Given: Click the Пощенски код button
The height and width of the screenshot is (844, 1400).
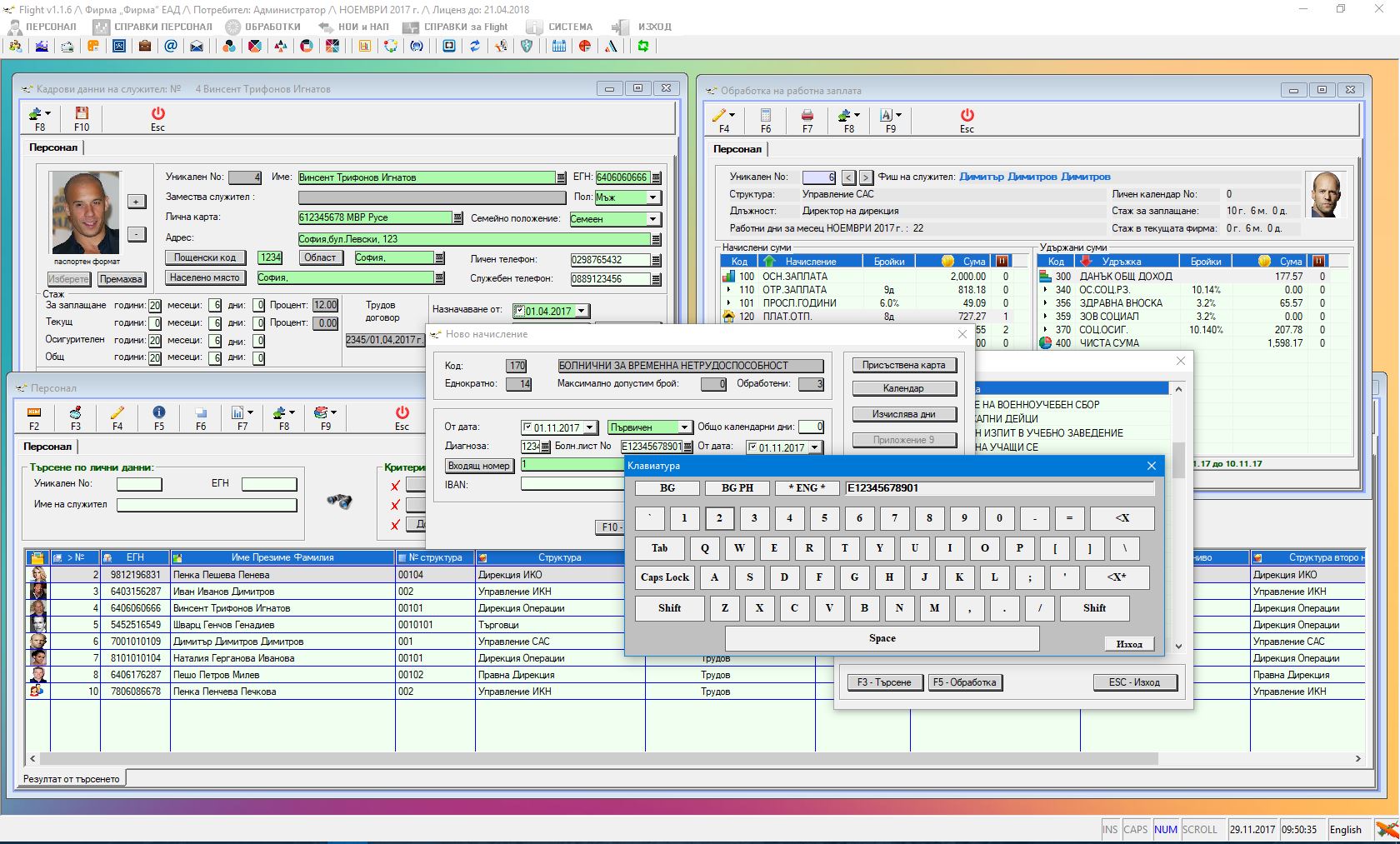Looking at the screenshot, I should point(205,257).
